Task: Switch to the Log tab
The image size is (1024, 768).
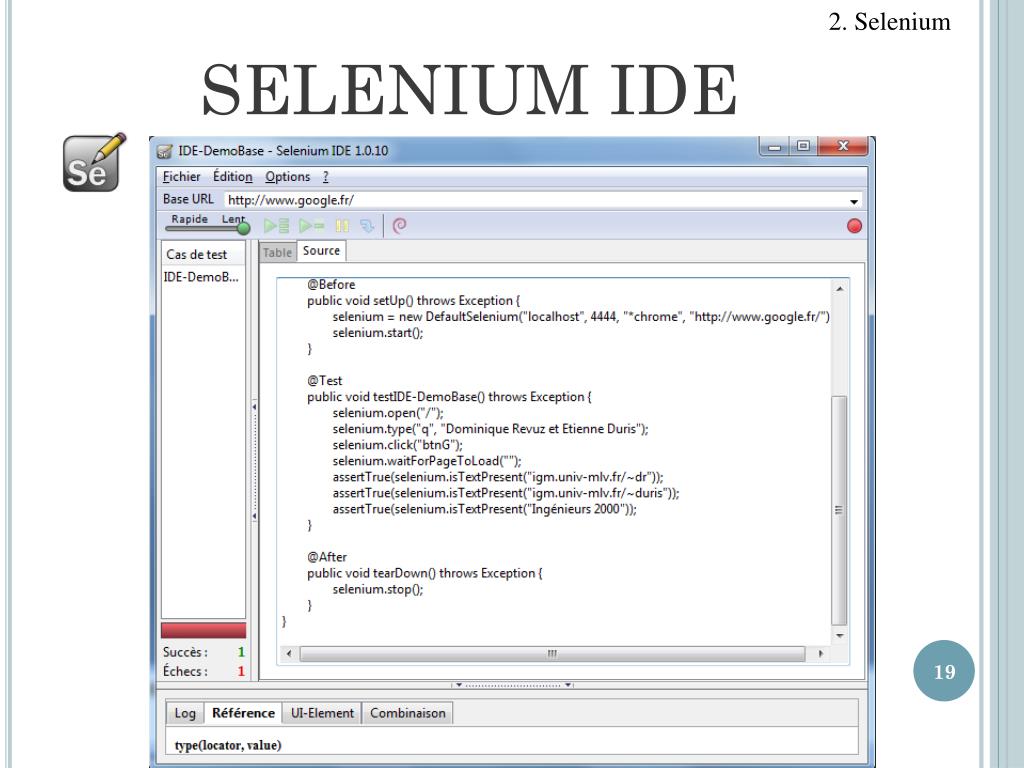Action: (x=185, y=713)
